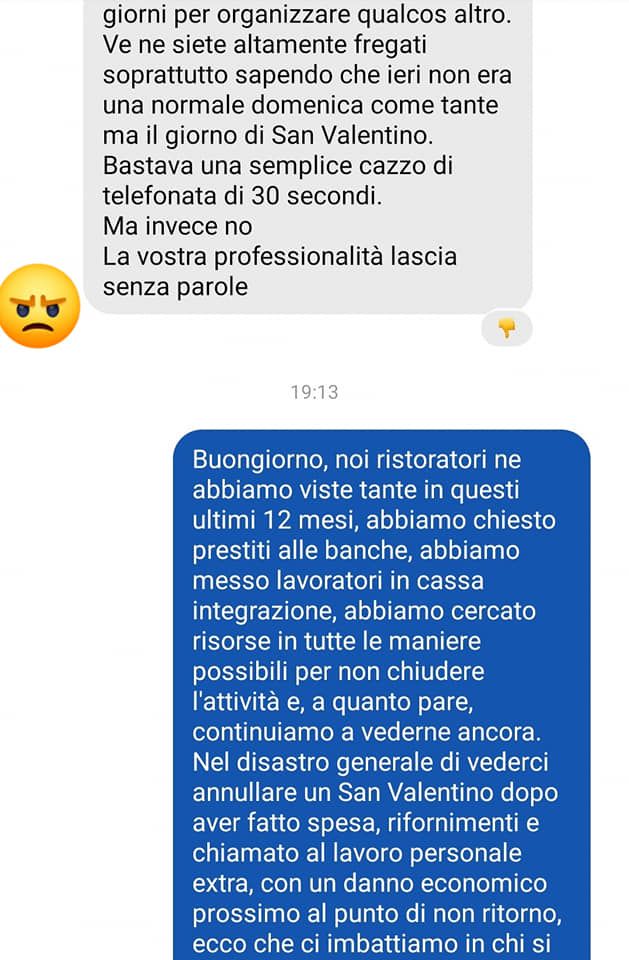The height and width of the screenshot is (960, 629).
Task: Click the "senza parole" text
Action: click(x=175, y=287)
